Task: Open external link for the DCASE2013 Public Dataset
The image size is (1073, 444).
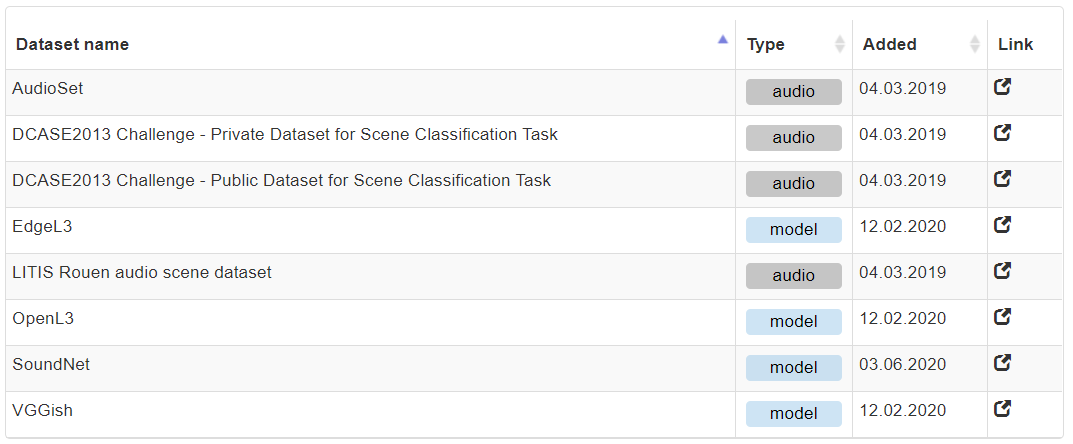Action: (1002, 179)
